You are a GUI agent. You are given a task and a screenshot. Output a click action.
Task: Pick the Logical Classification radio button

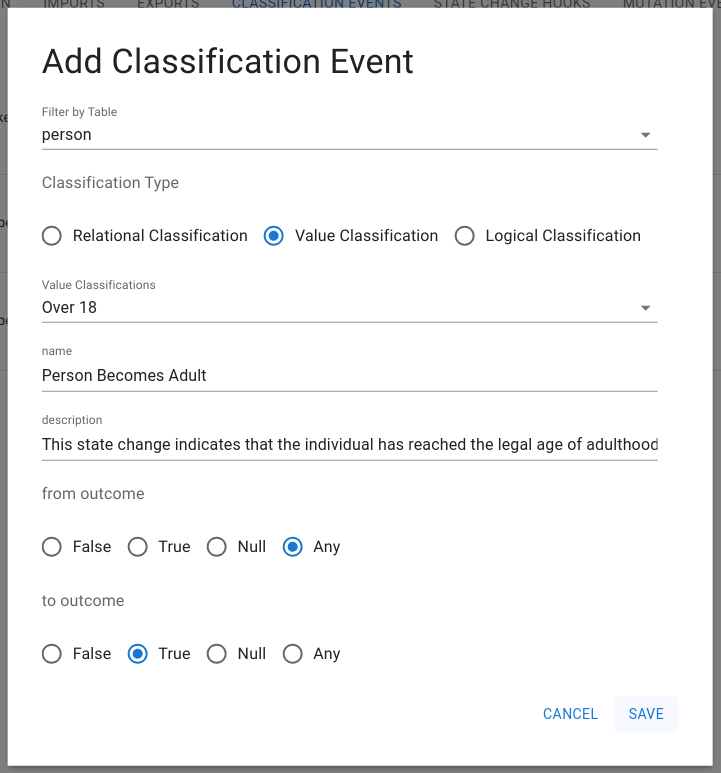coord(464,236)
